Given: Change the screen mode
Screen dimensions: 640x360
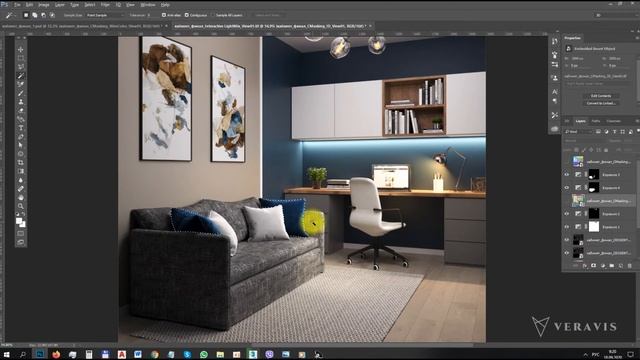Looking at the screenshot, I should [20, 242].
